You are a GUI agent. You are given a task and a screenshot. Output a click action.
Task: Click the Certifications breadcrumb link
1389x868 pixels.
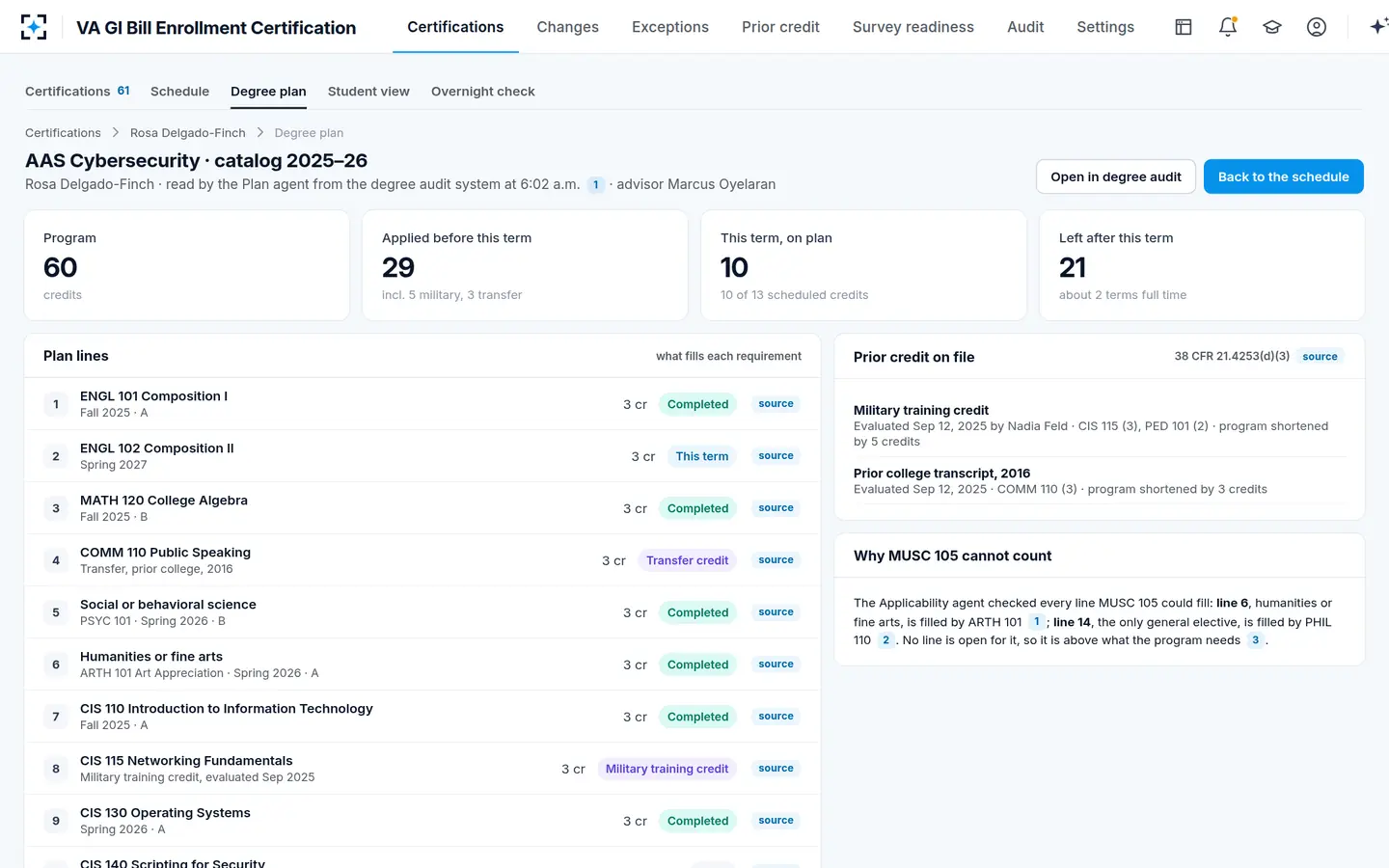[63, 133]
